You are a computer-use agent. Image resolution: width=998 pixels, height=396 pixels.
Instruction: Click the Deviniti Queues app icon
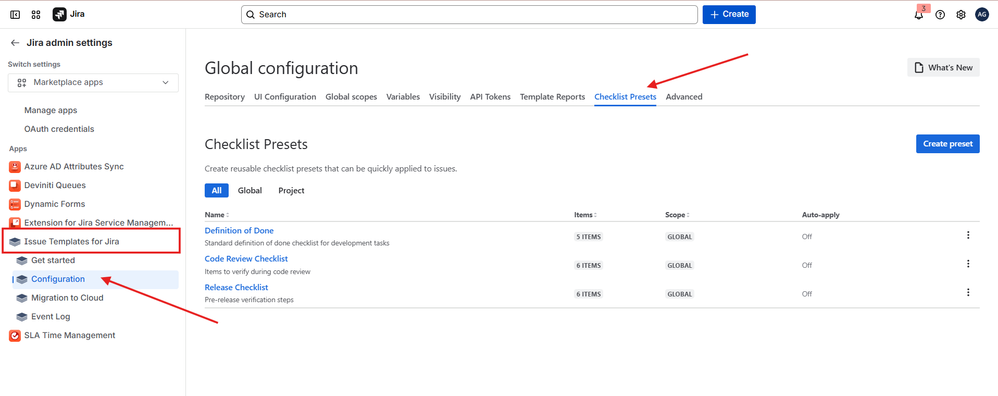(x=15, y=185)
